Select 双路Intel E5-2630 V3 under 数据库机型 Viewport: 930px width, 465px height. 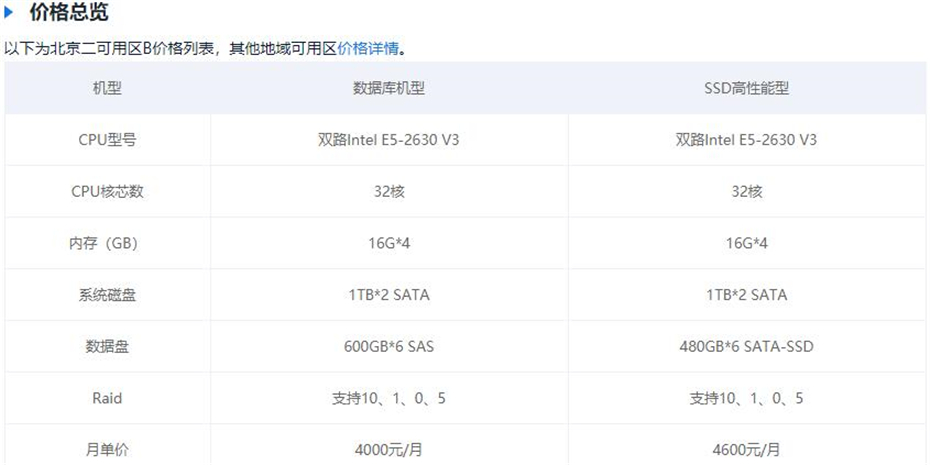[x=389, y=140]
